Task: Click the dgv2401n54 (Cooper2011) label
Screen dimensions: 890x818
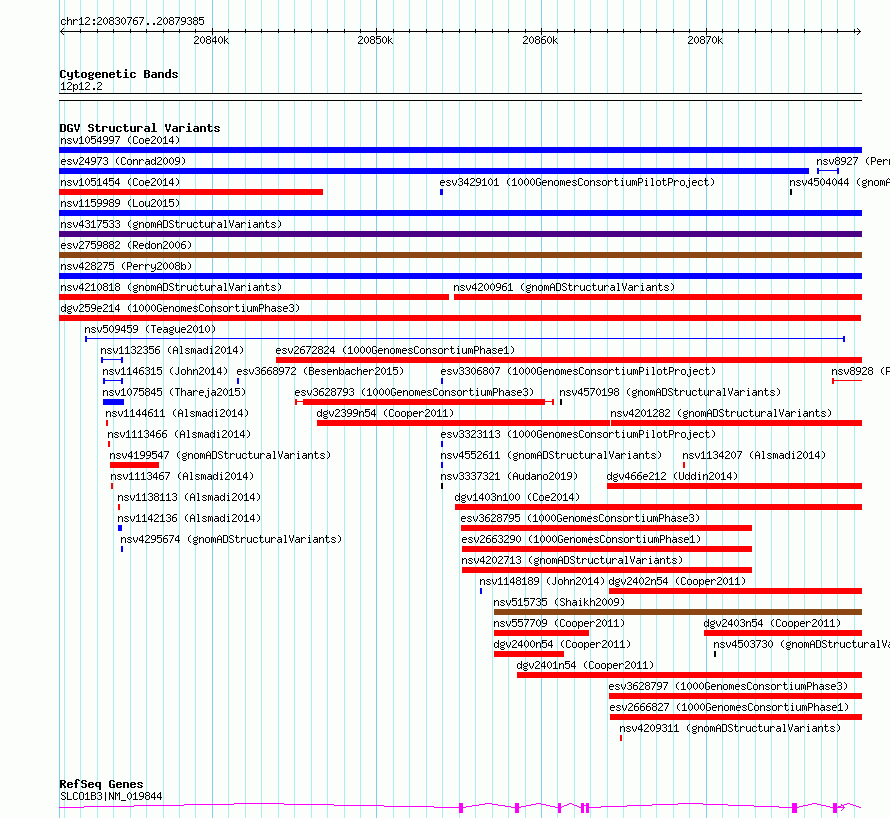Action: click(x=585, y=665)
